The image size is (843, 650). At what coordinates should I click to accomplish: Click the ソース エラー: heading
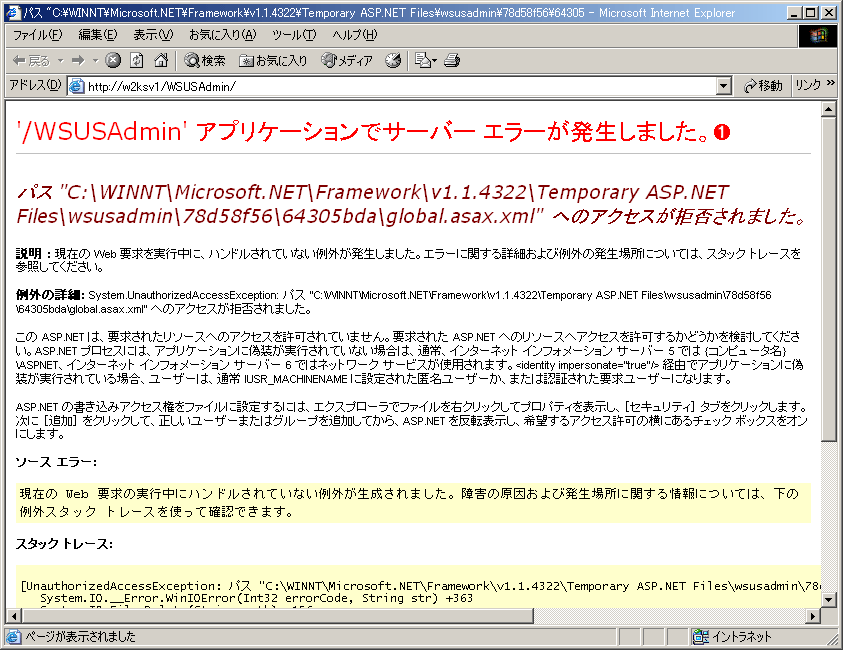coord(56,462)
